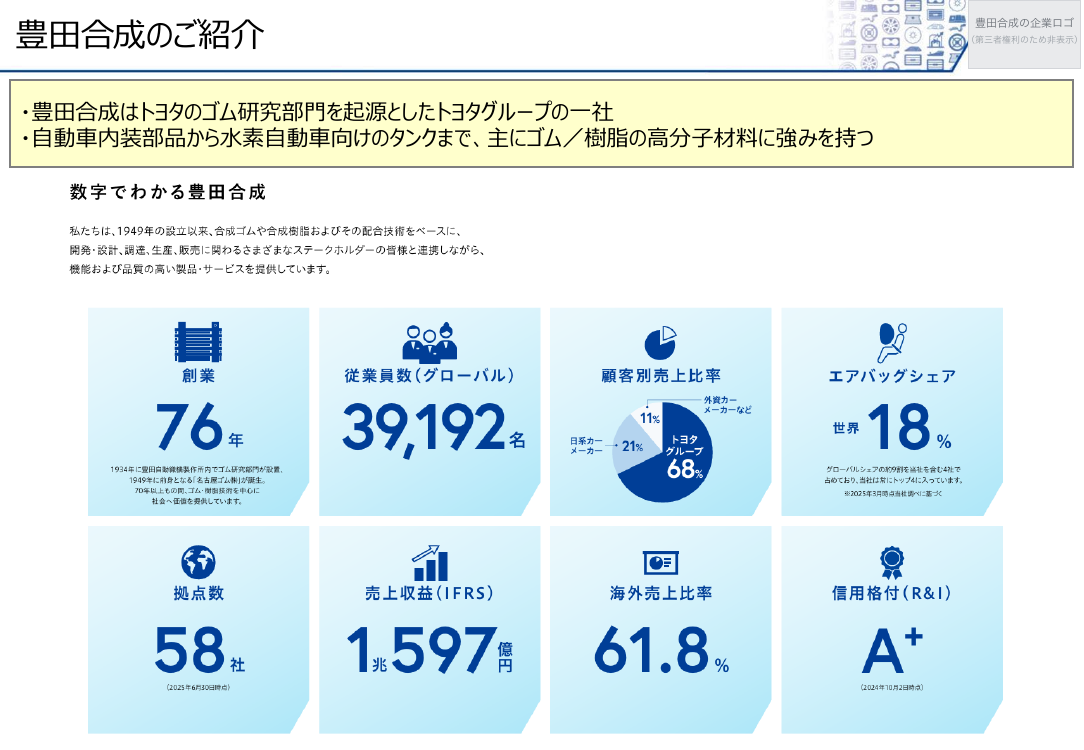Click the small pie chart icon above 顧客別売上比率

pyautogui.click(x=660, y=342)
